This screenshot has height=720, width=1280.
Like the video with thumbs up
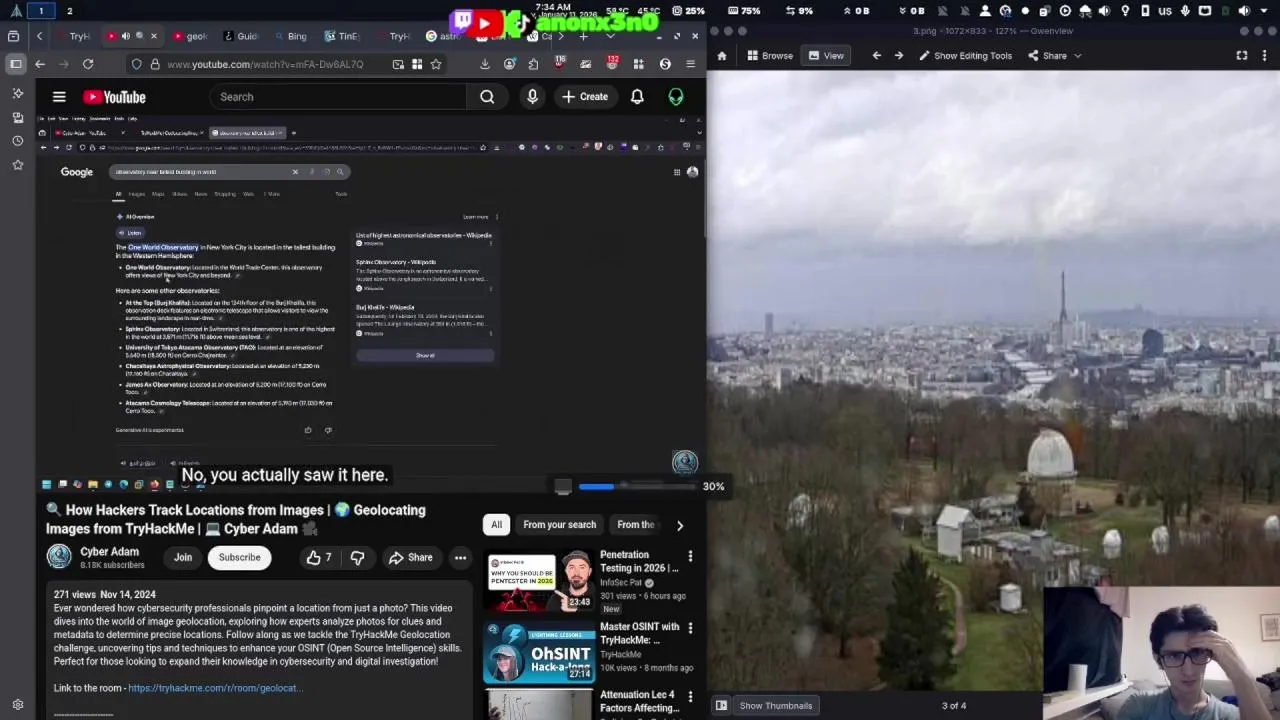coord(319,558)
